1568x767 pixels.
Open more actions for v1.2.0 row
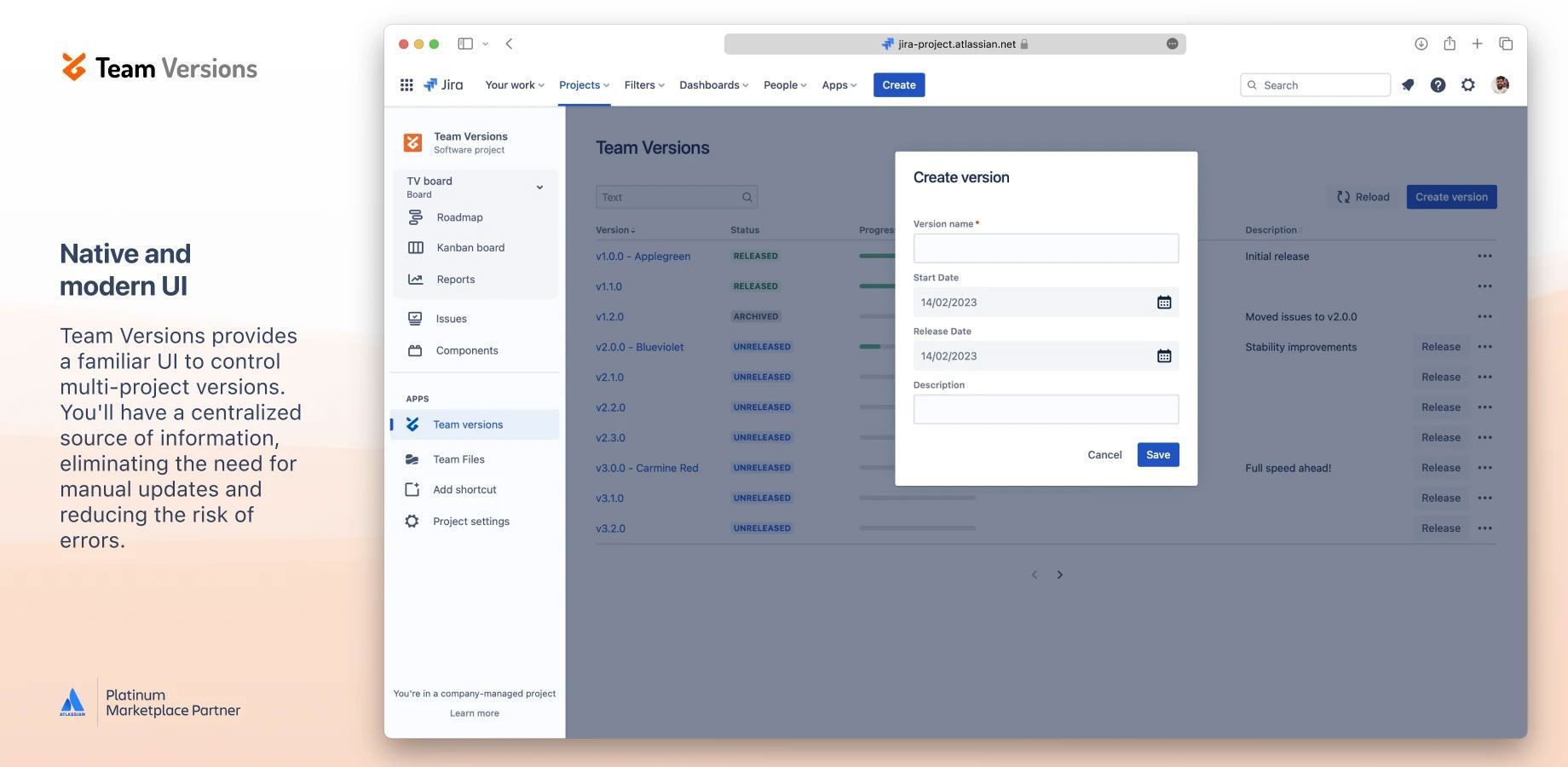coord(1484,316)
